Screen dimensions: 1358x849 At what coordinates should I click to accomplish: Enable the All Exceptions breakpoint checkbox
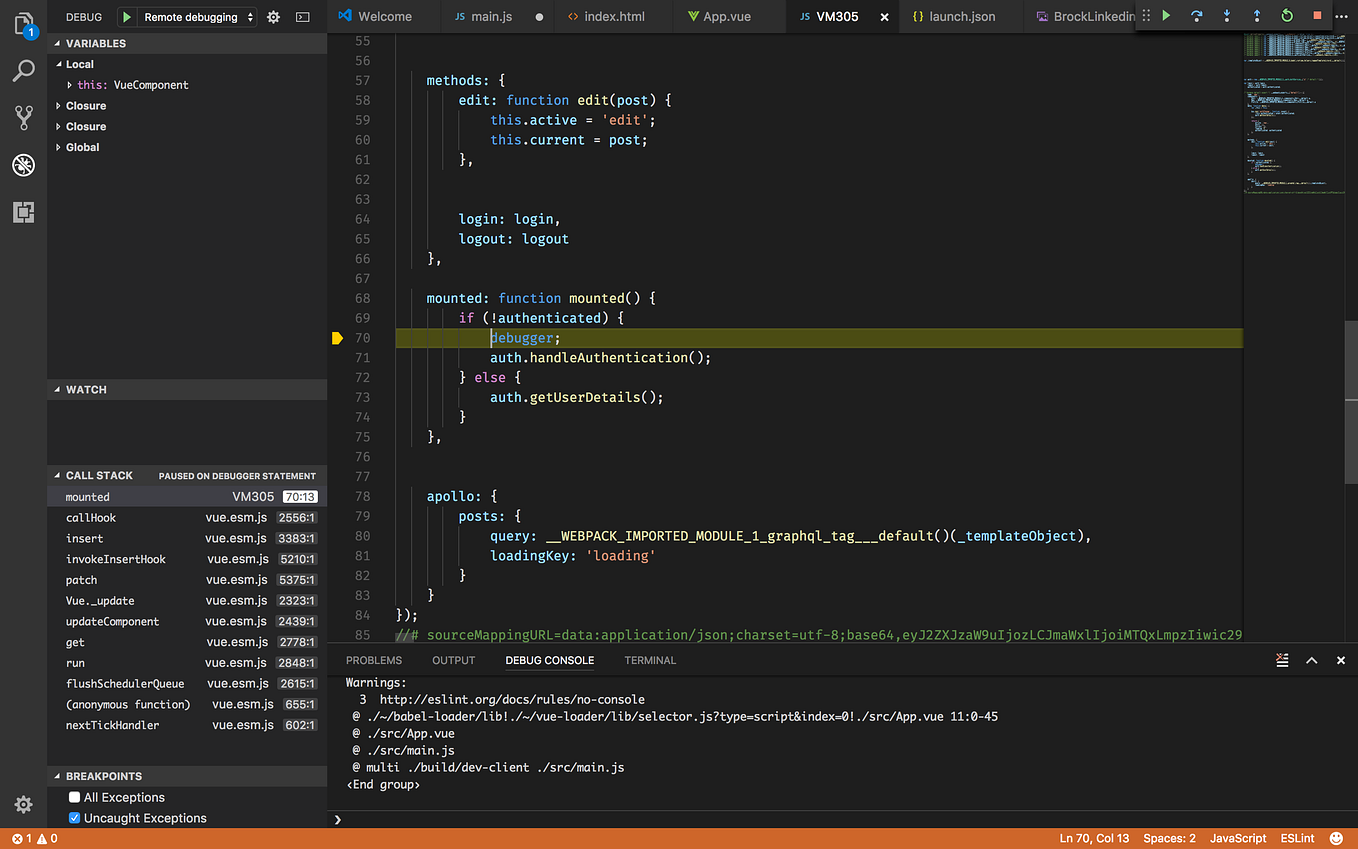(74, 797)
